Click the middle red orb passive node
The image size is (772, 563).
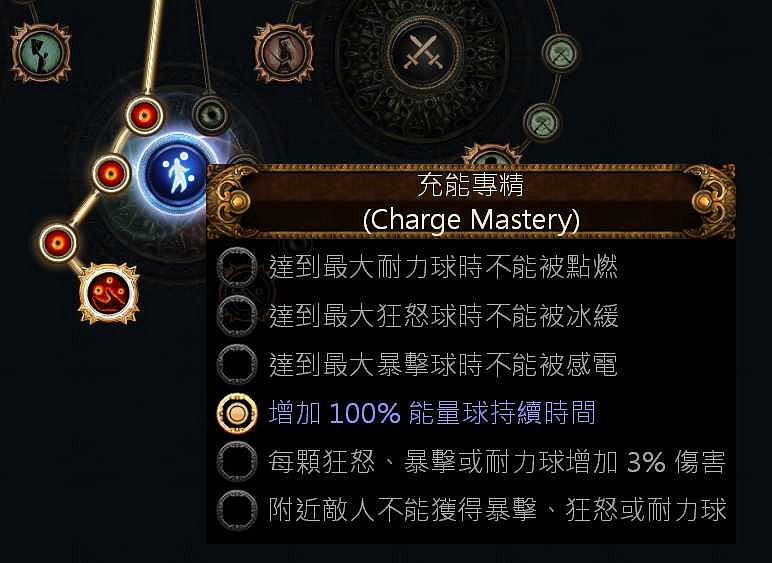[111, 174]
